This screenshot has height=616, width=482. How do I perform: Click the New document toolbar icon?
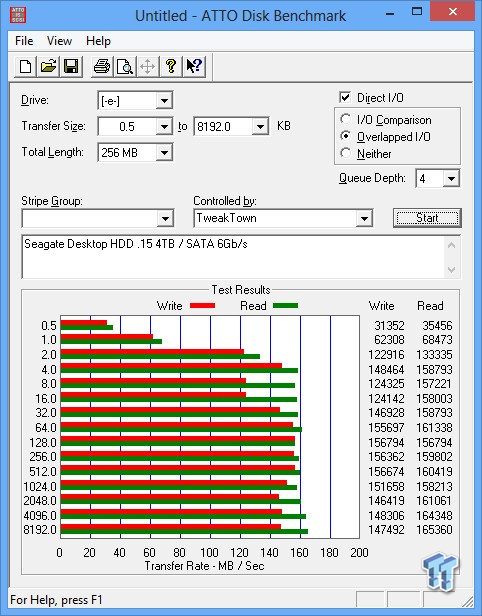(26, 66)
